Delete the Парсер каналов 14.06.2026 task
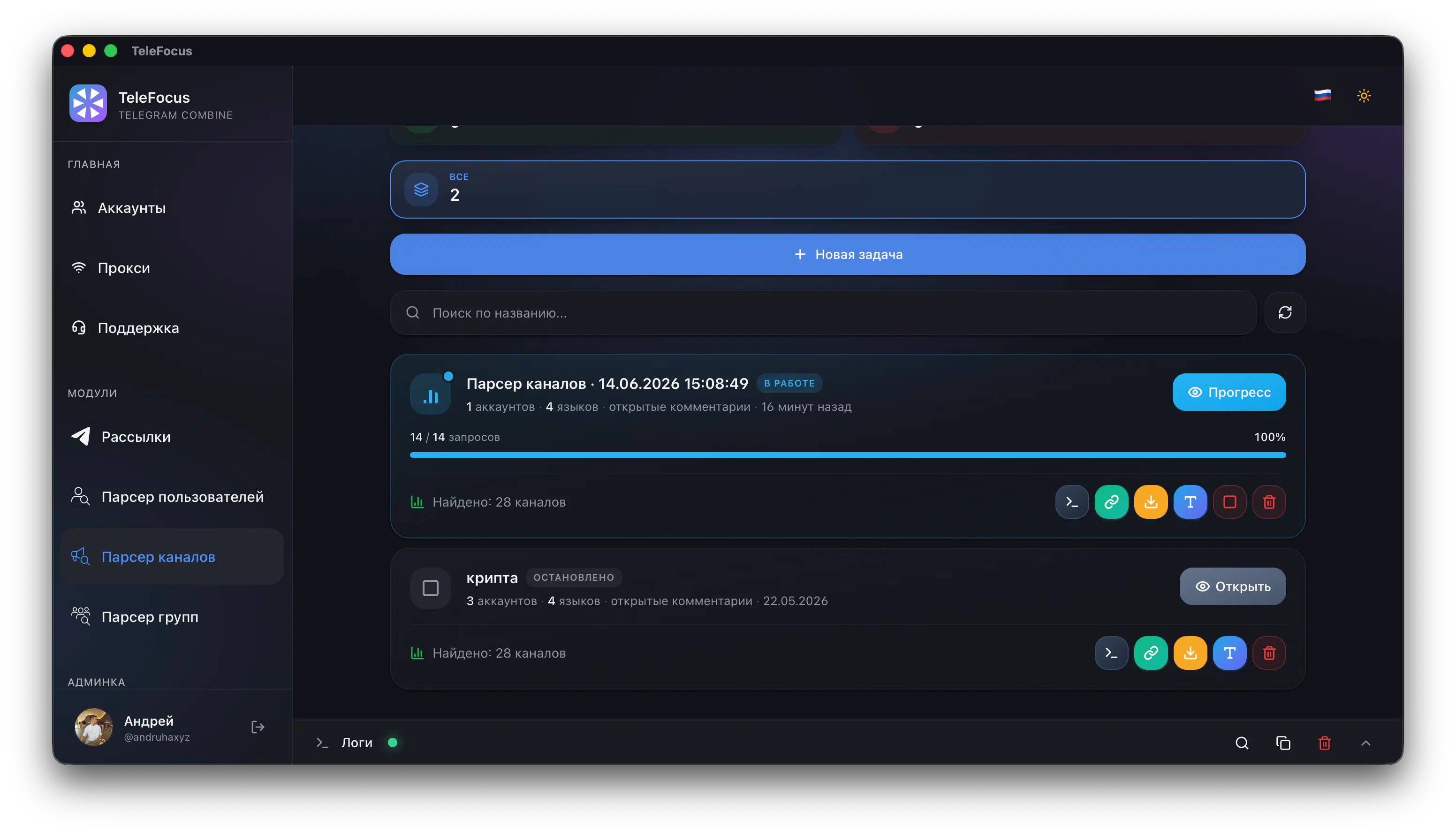Image resolution: width=1456 pixels, height=834 pixels. click(1269, 502)
